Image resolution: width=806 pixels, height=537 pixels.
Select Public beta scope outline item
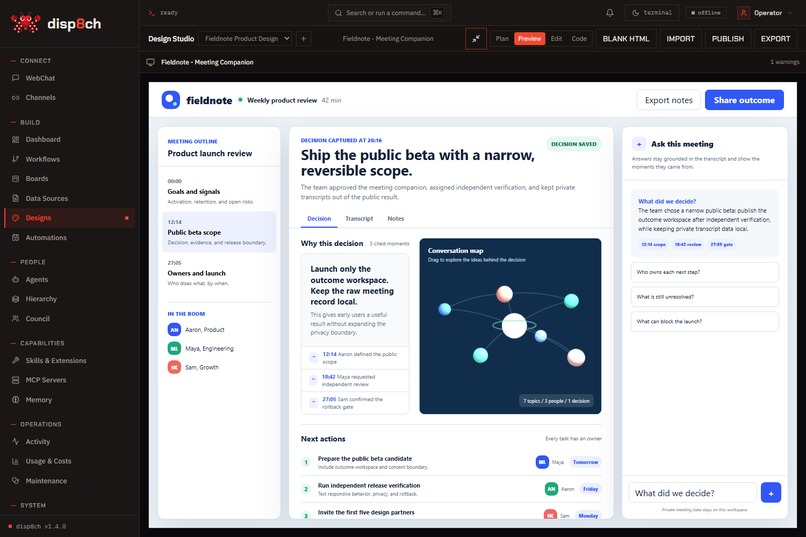218,232
